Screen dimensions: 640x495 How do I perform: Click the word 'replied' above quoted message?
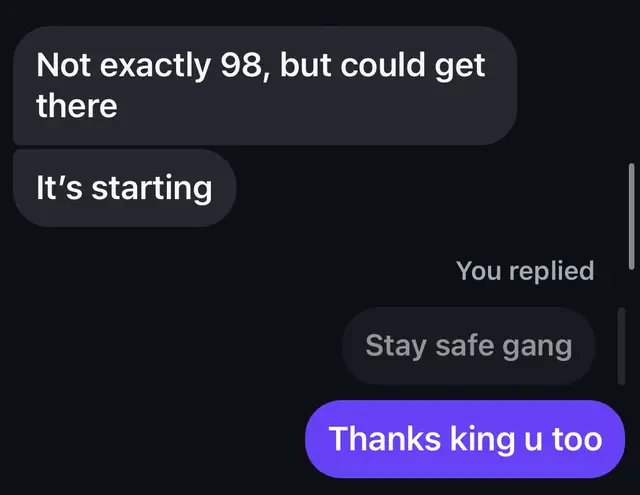[551, 271]
